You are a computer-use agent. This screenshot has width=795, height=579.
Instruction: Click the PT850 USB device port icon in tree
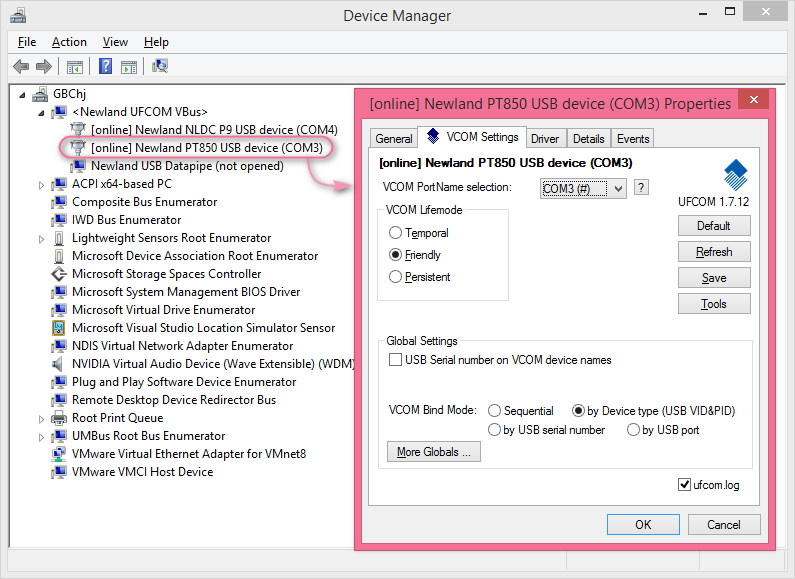[78, 148]
